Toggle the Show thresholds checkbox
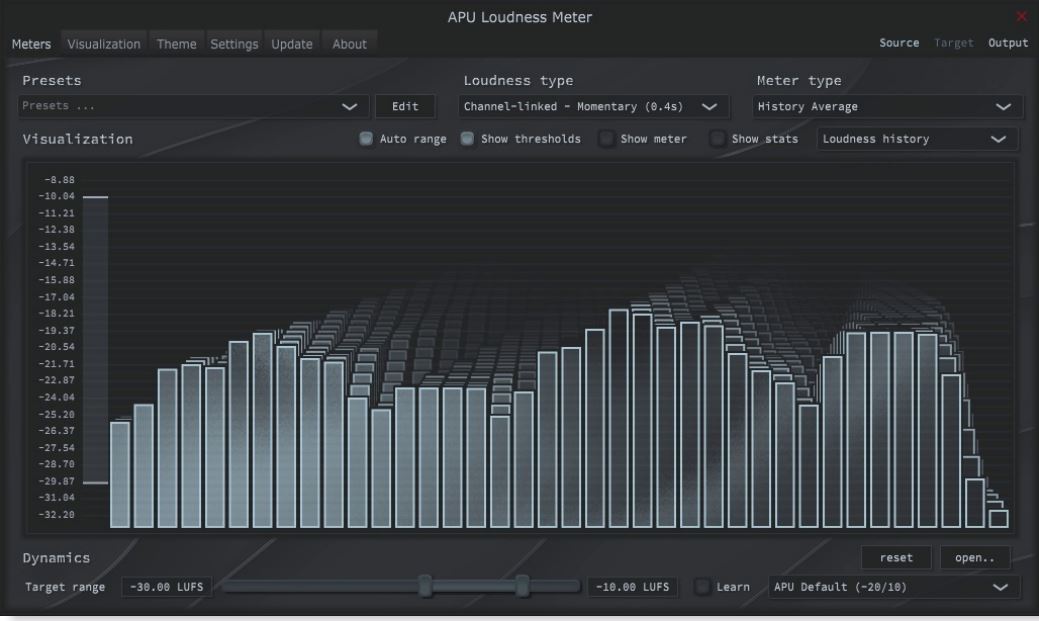The width and height of the screenshot is (1039, 621). 467,139
